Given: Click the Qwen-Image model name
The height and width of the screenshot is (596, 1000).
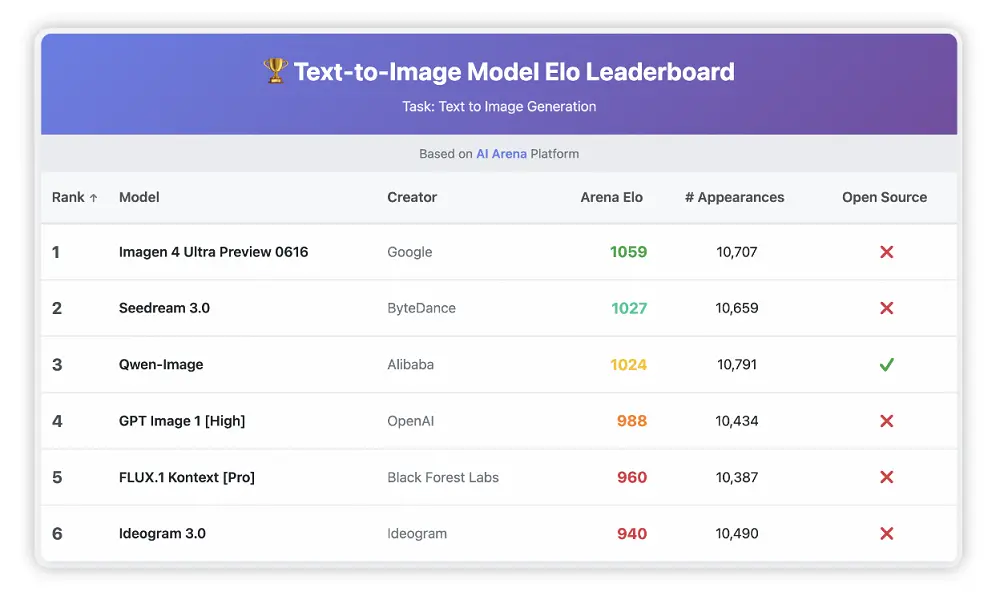Looking at the screenshot, I should pos(161,365).
